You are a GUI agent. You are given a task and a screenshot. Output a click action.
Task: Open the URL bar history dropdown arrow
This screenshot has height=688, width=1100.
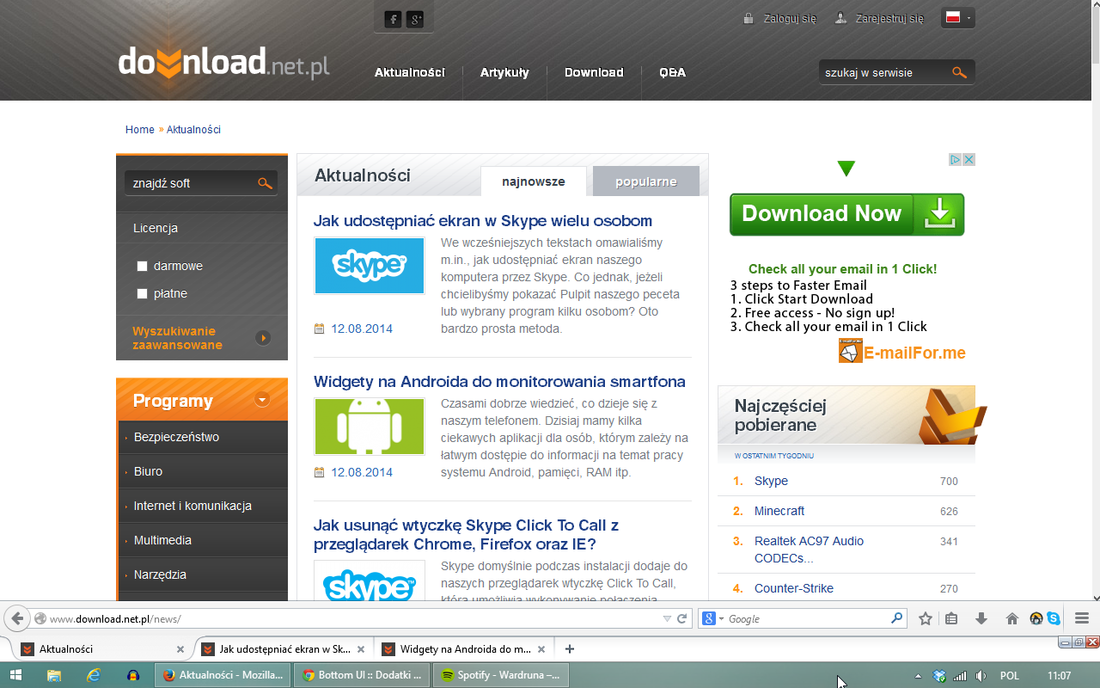pos(666,619)
